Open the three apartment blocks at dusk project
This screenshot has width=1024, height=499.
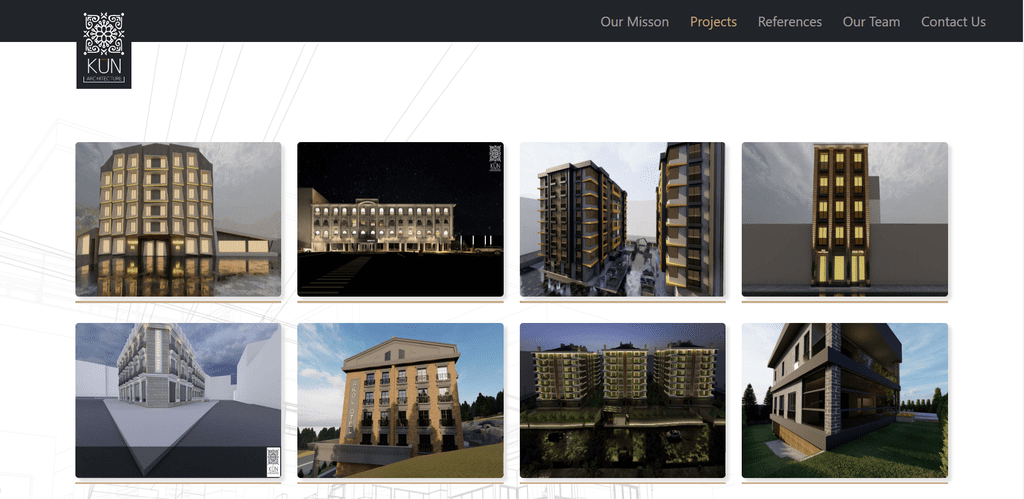(x=622, y=400)
